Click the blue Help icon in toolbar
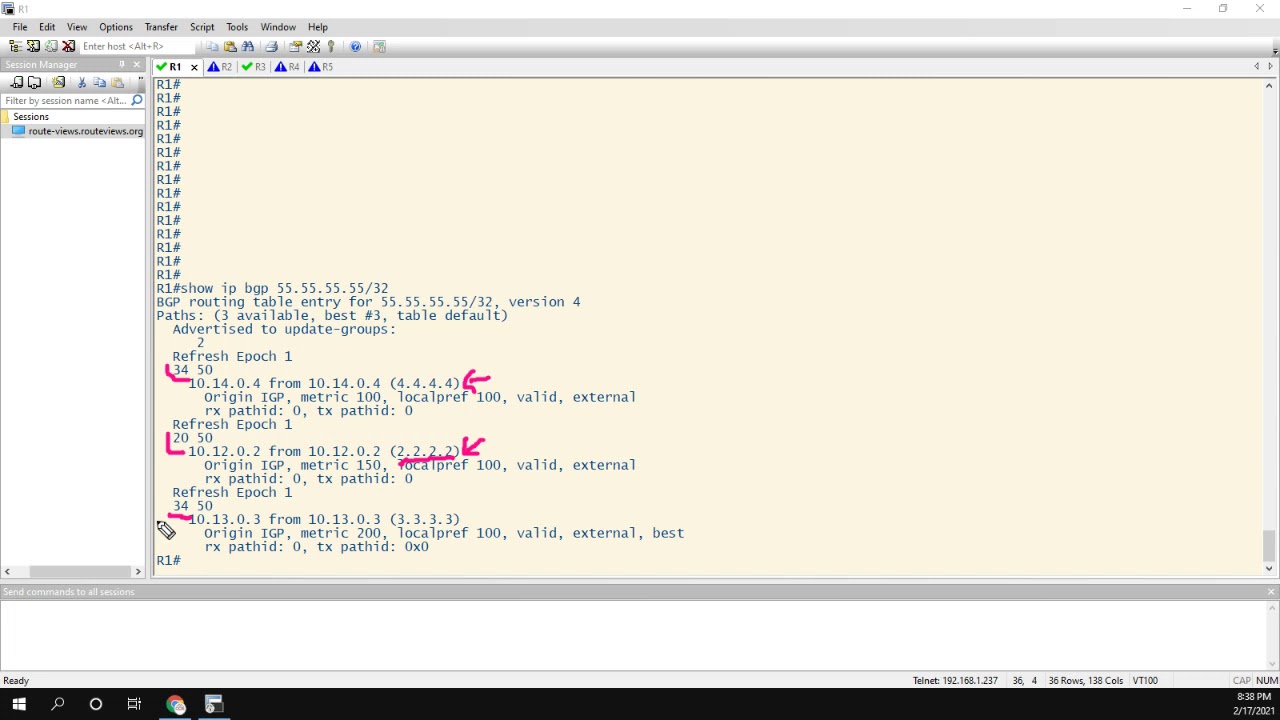Screen dimensions: 1280x720 pyautogui.click(x=355, y=46)
